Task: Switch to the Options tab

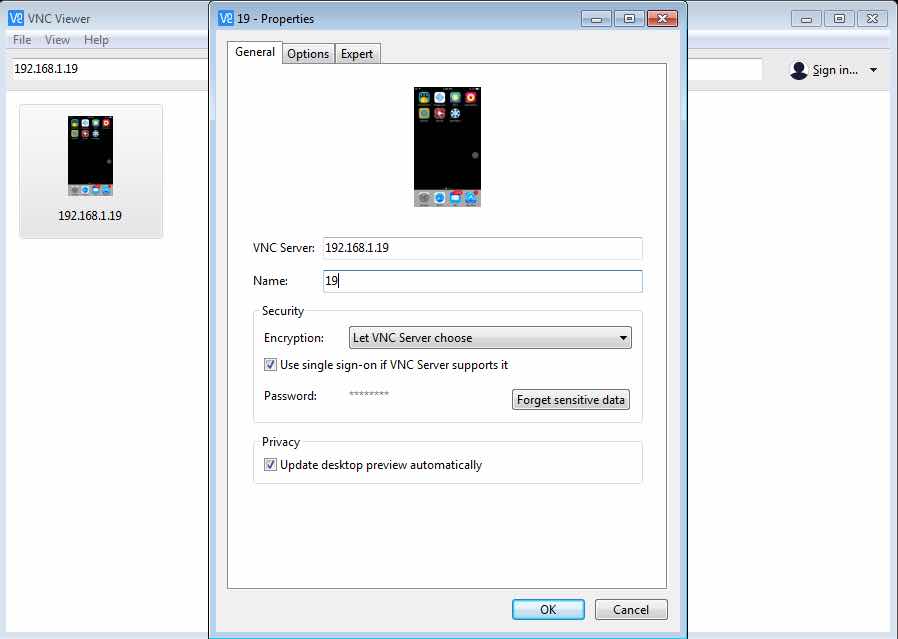Action: point(308,54)
